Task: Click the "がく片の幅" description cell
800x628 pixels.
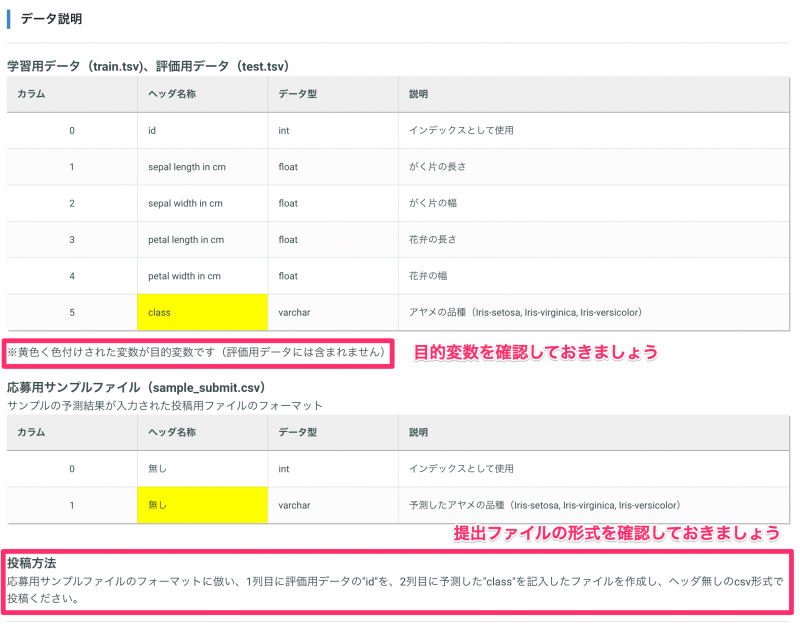Action: click(x=432, y=203)
